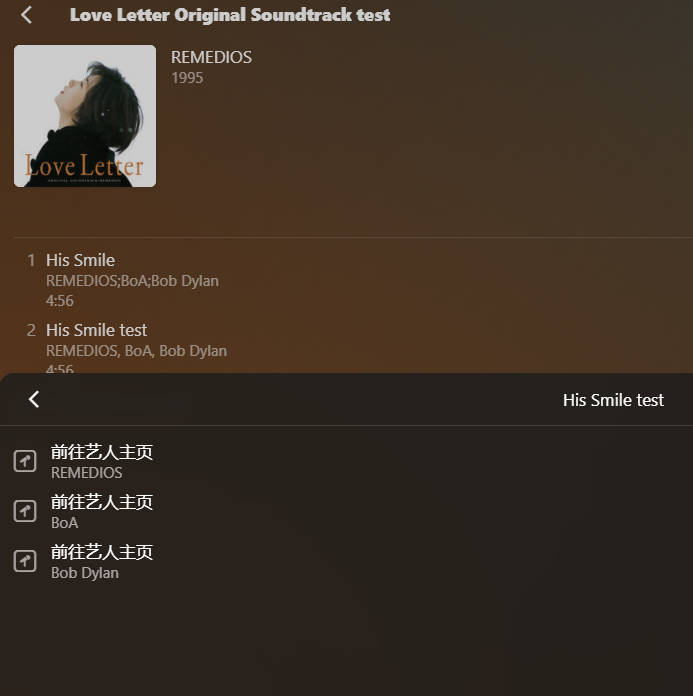The image size is (693, 696).
Task: Click artist page icon next to Bob Dylan
Action: click(25, 561)
